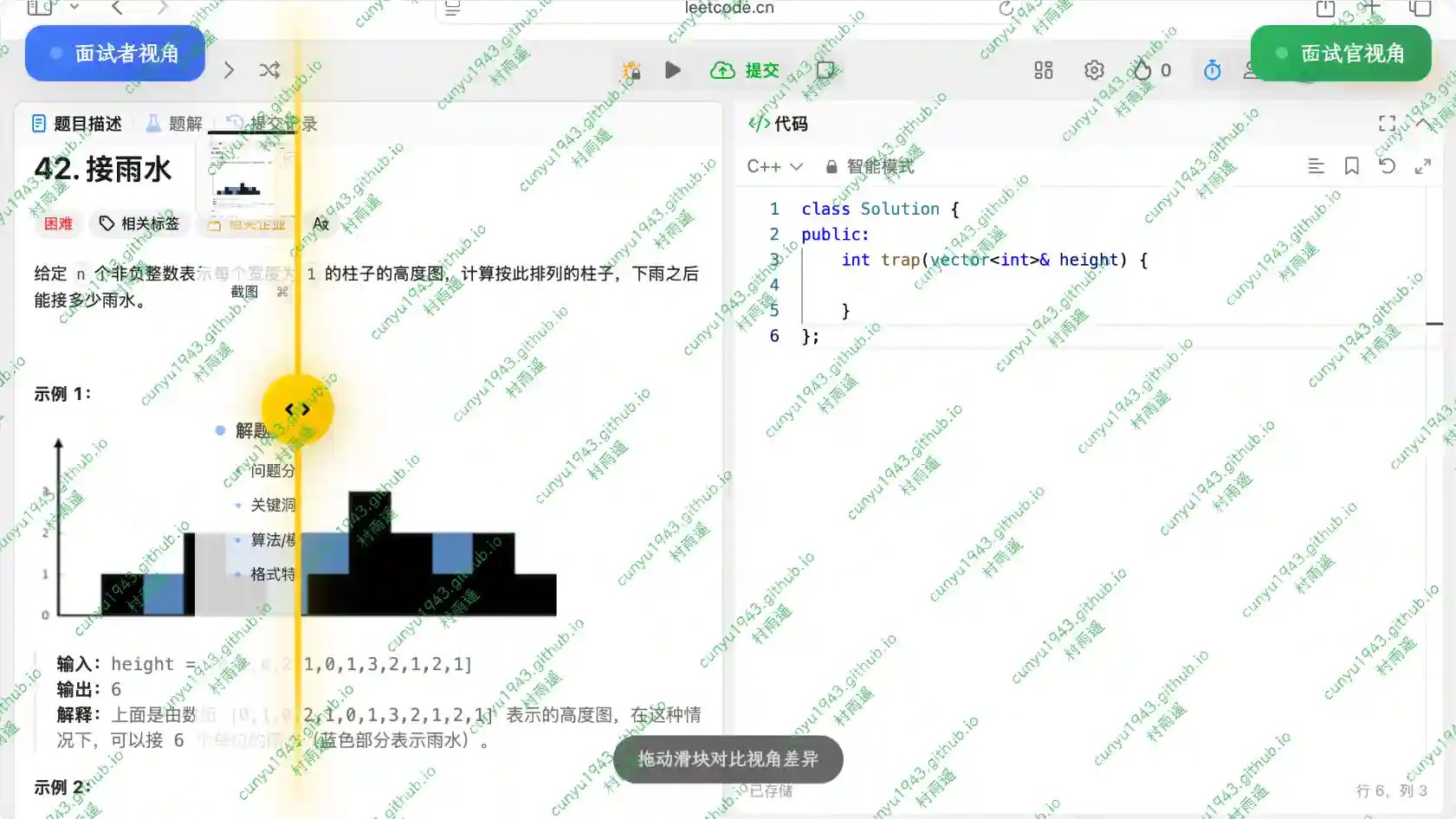The width and height of the screenshot is (1456, 819).
Task: Expand the 相关企业 section
Action: click(247, 224)
